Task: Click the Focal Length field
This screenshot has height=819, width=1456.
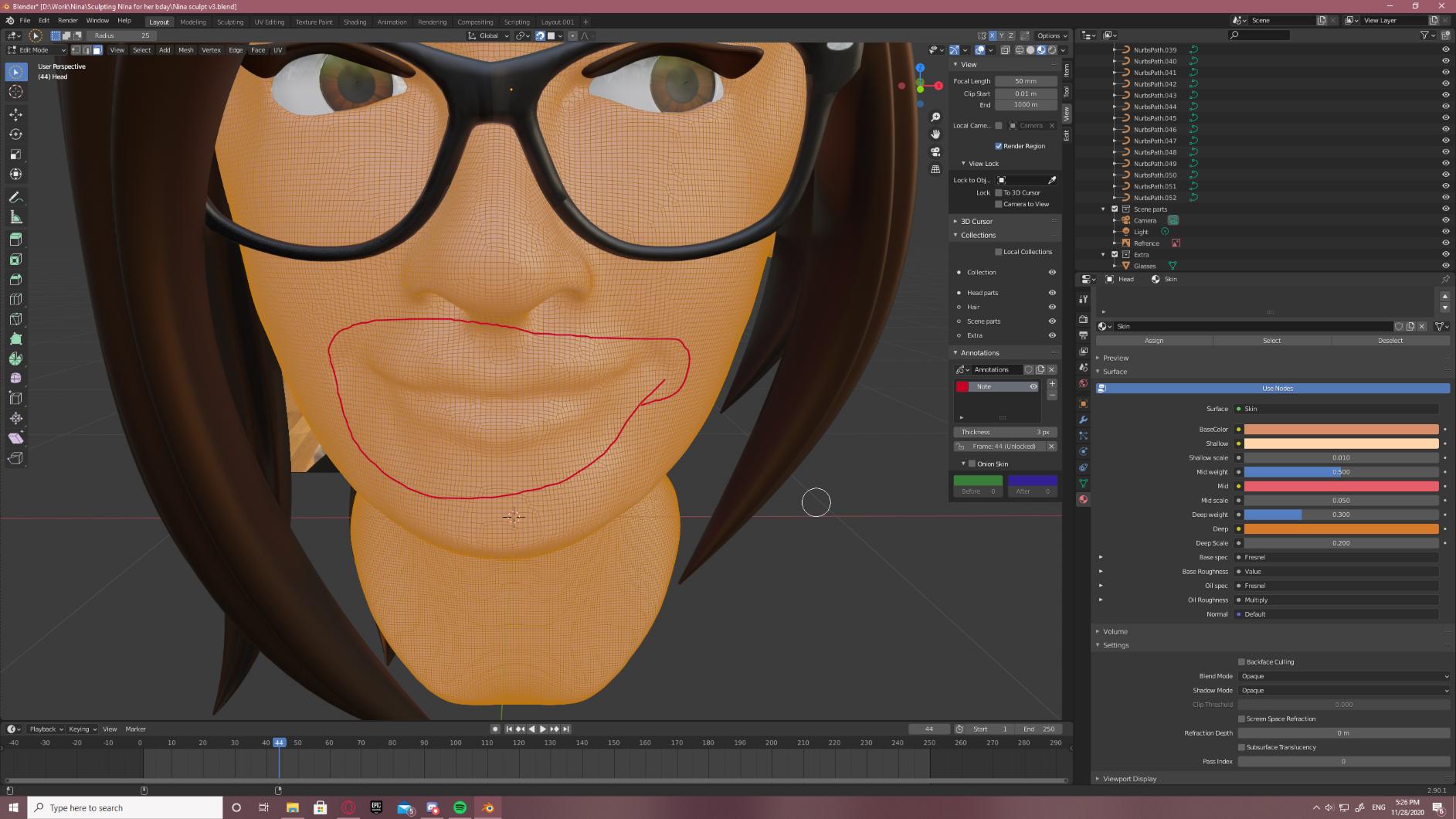Action: point(1026,81)
